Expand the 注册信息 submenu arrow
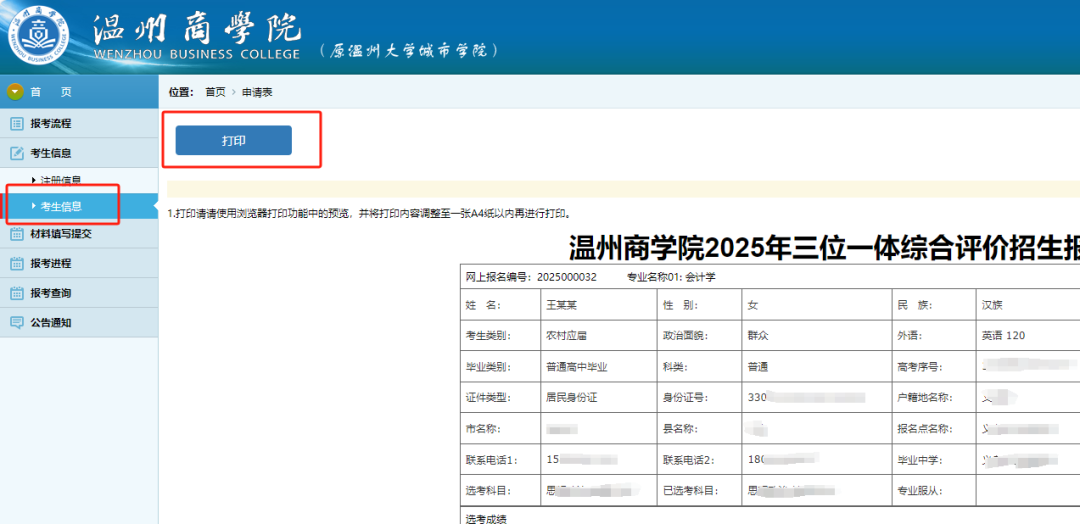This screenshot has width=1080, height=524. 34,180
